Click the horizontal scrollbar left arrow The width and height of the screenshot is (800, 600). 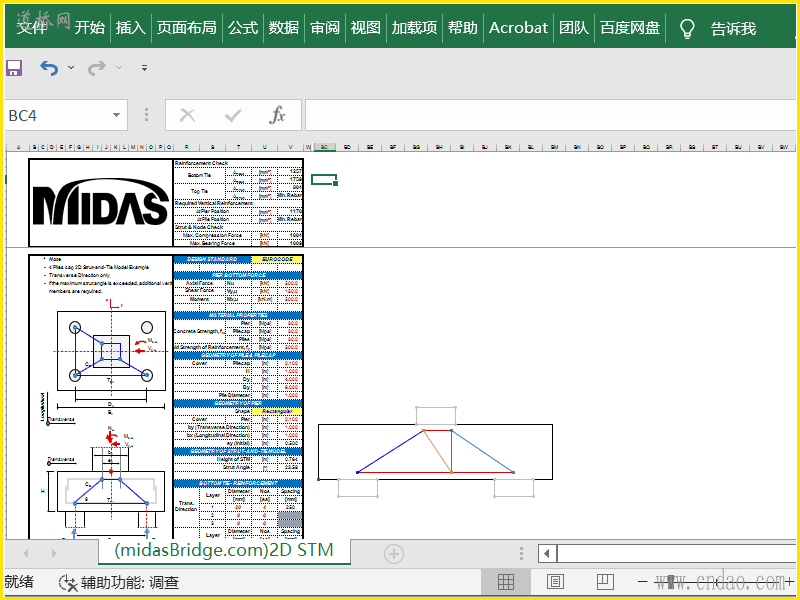[x=547, y=554]
